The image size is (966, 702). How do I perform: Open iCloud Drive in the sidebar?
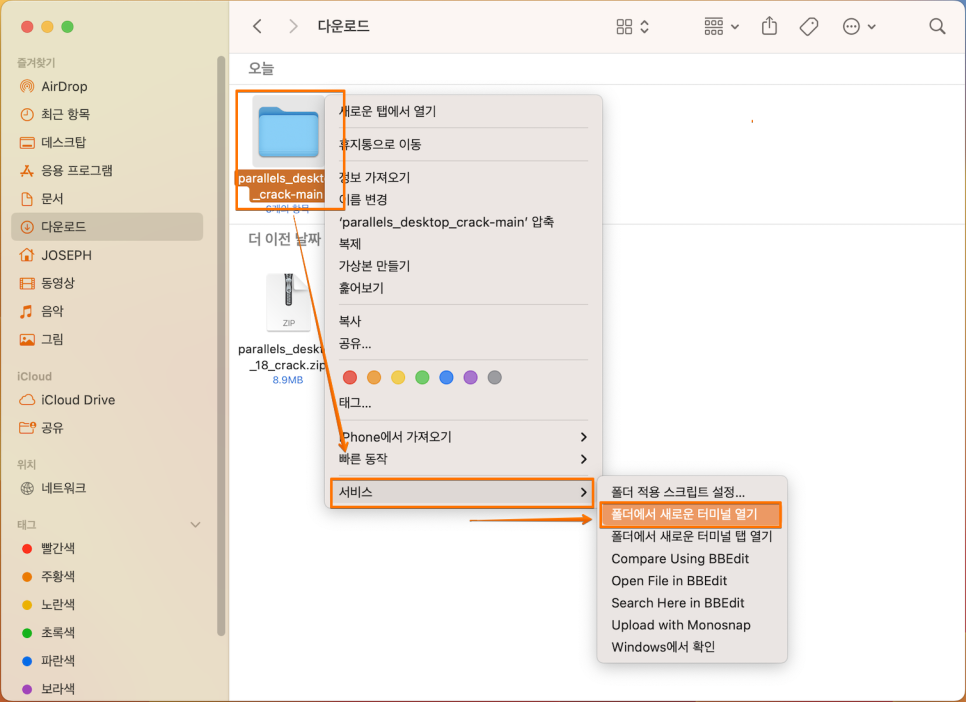point(107,399)
